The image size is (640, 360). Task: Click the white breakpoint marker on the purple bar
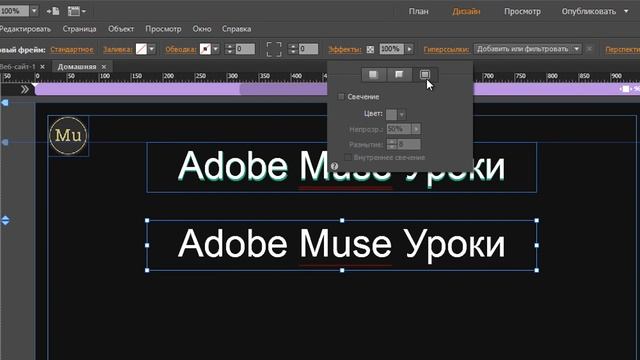625,89
